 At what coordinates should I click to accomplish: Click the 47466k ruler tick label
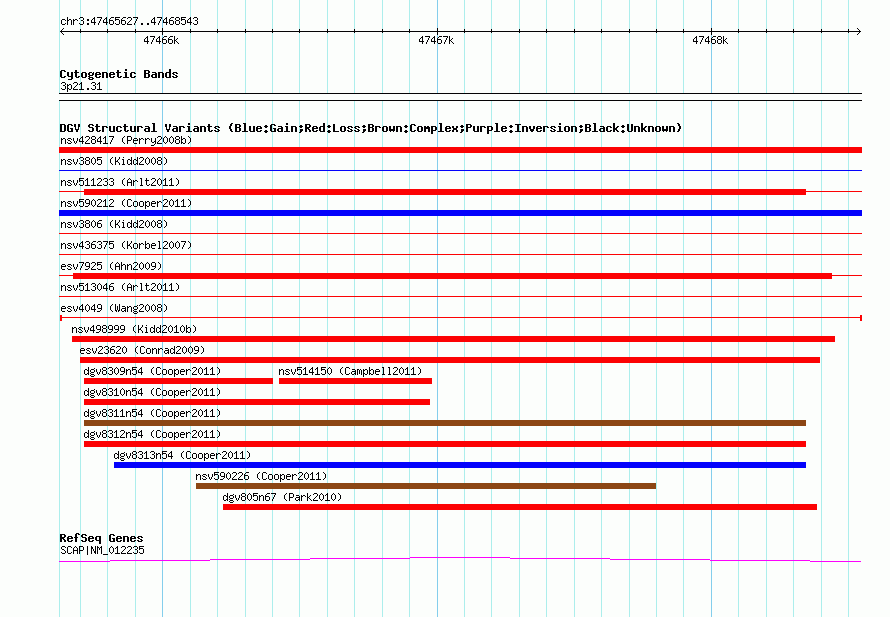pyautogui.click(x=161, y=40)
